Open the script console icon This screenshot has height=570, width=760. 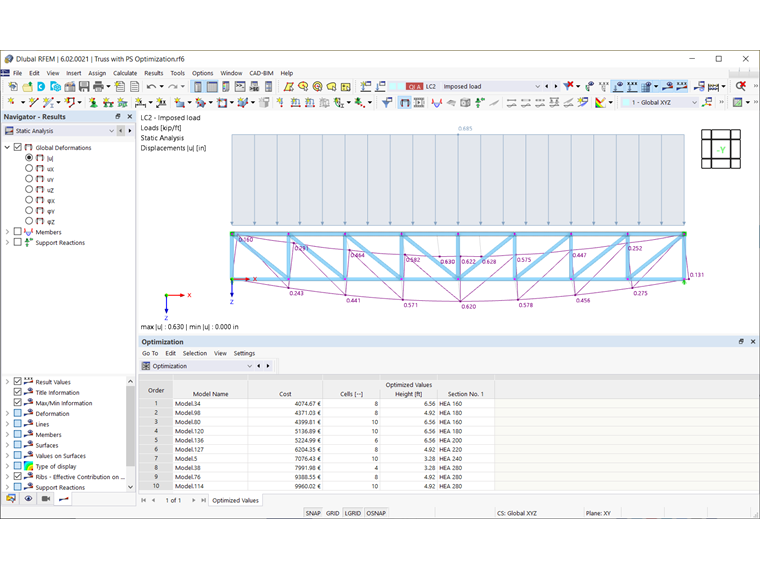point(240,86)
